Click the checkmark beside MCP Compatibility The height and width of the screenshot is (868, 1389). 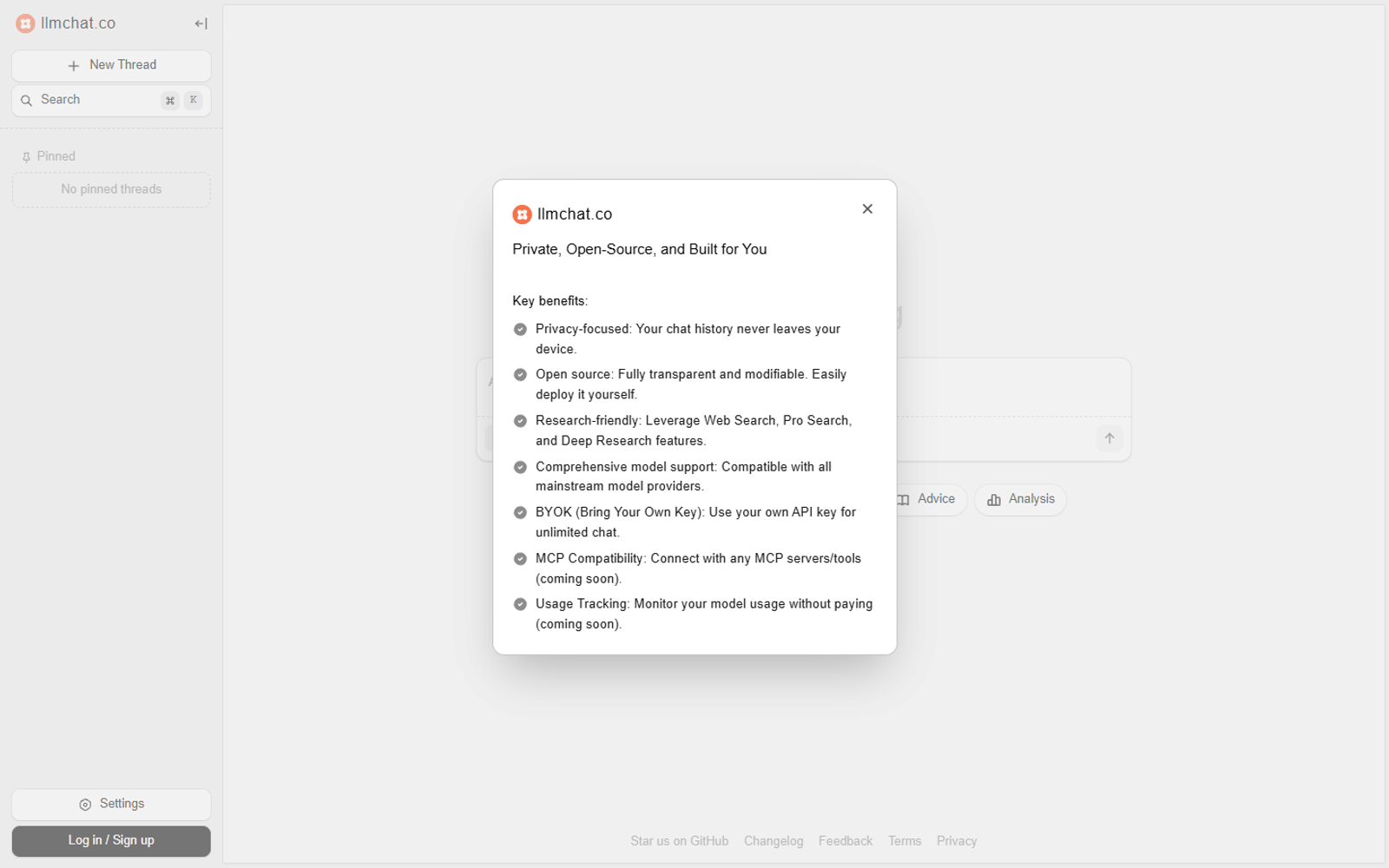tap(520, 559)
